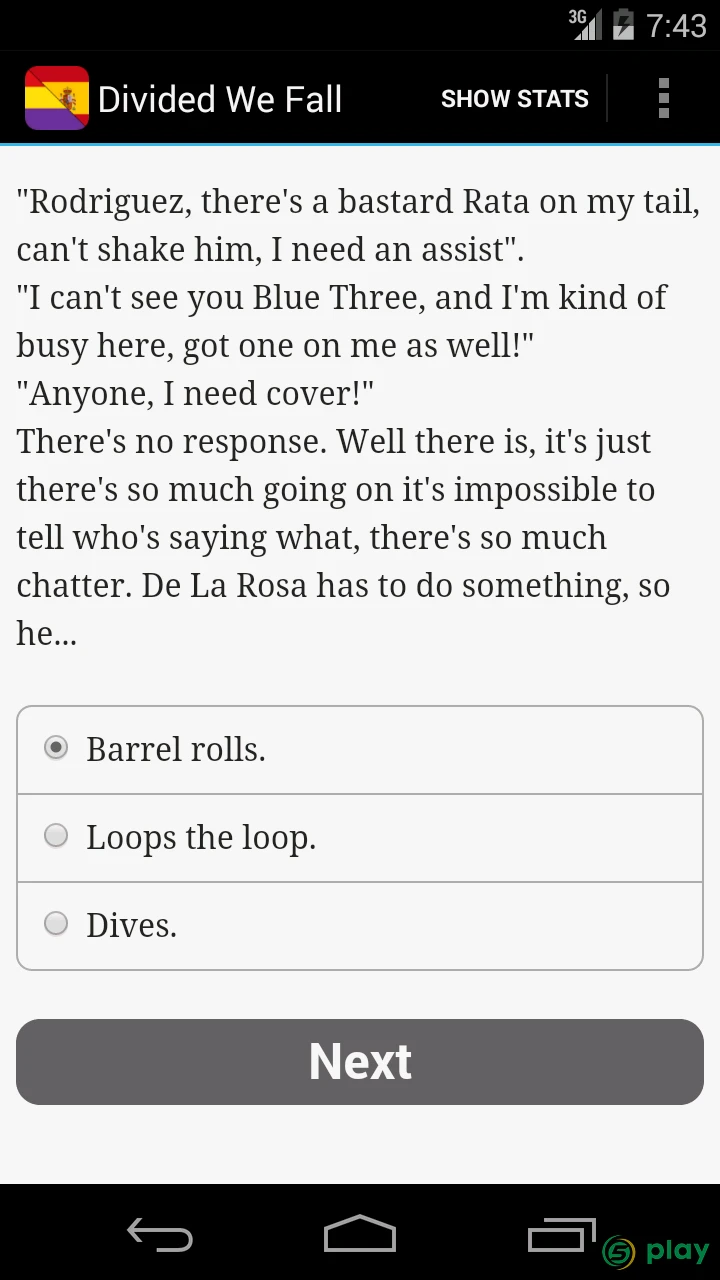Tap the Divided We Fall title
This screenshot has width=720, height=1280.
(x=220, y=99)
